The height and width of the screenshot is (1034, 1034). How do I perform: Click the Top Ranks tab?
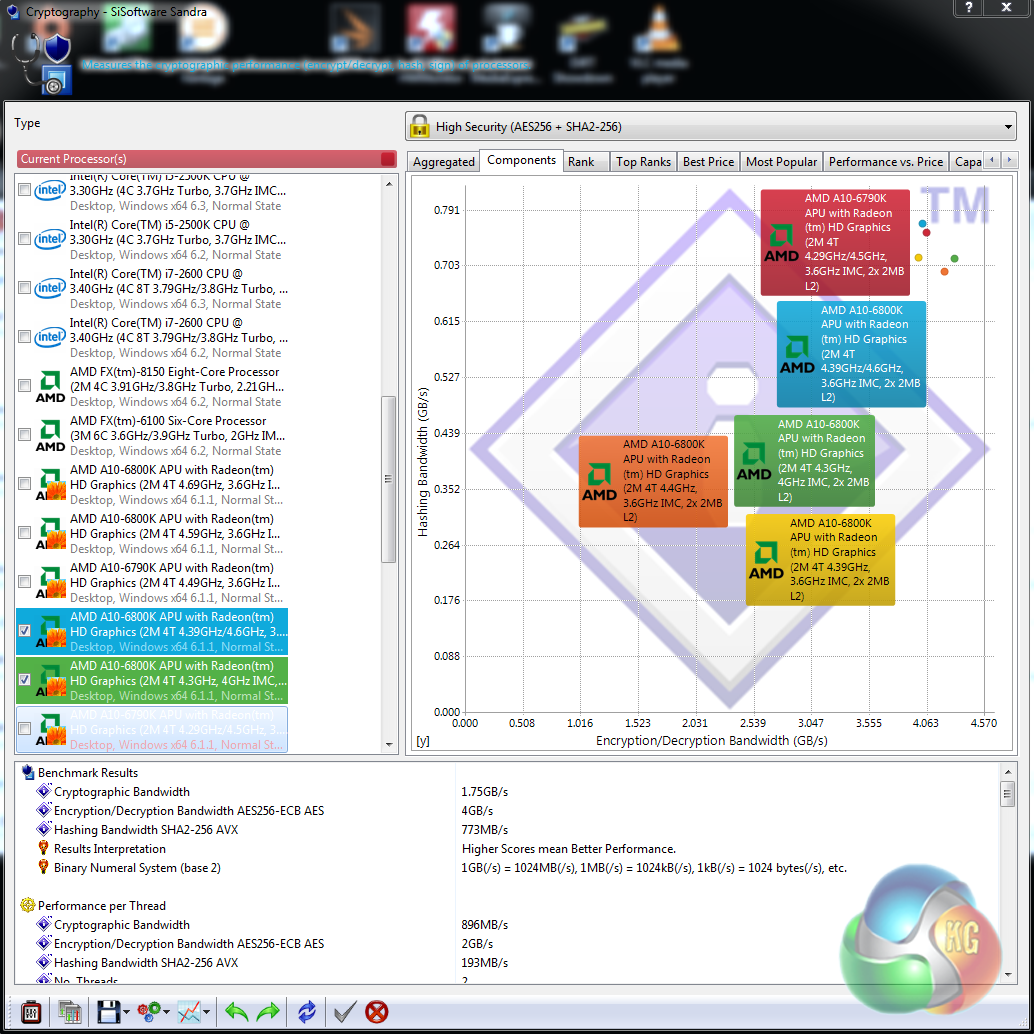pos(643,162)
